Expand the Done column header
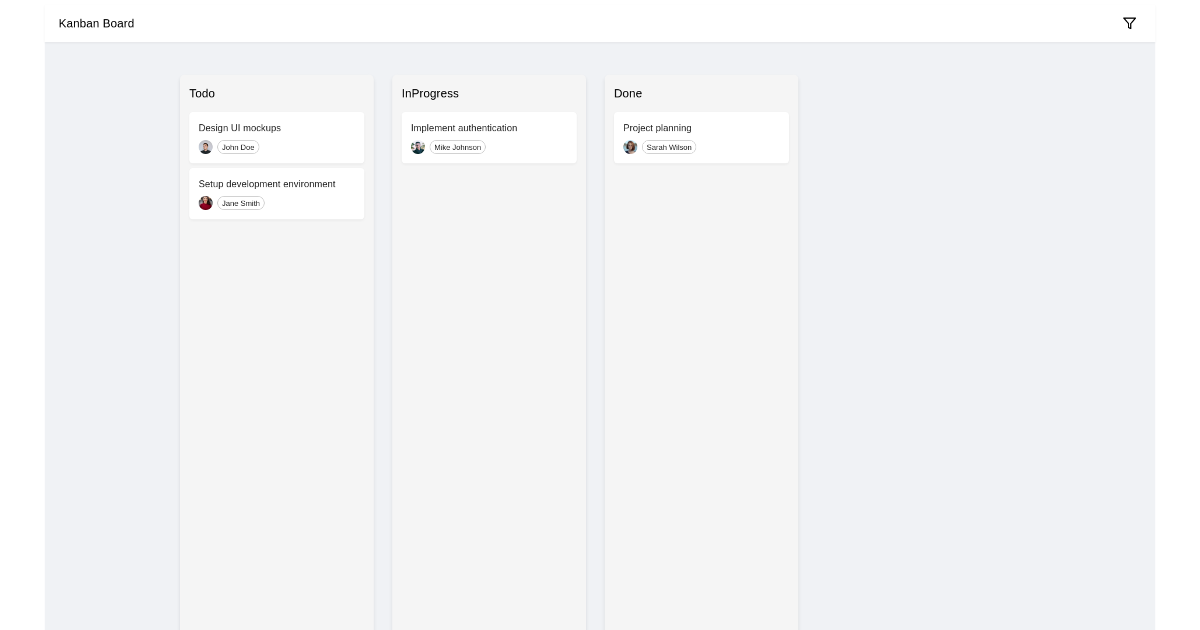 pos(628,93)
